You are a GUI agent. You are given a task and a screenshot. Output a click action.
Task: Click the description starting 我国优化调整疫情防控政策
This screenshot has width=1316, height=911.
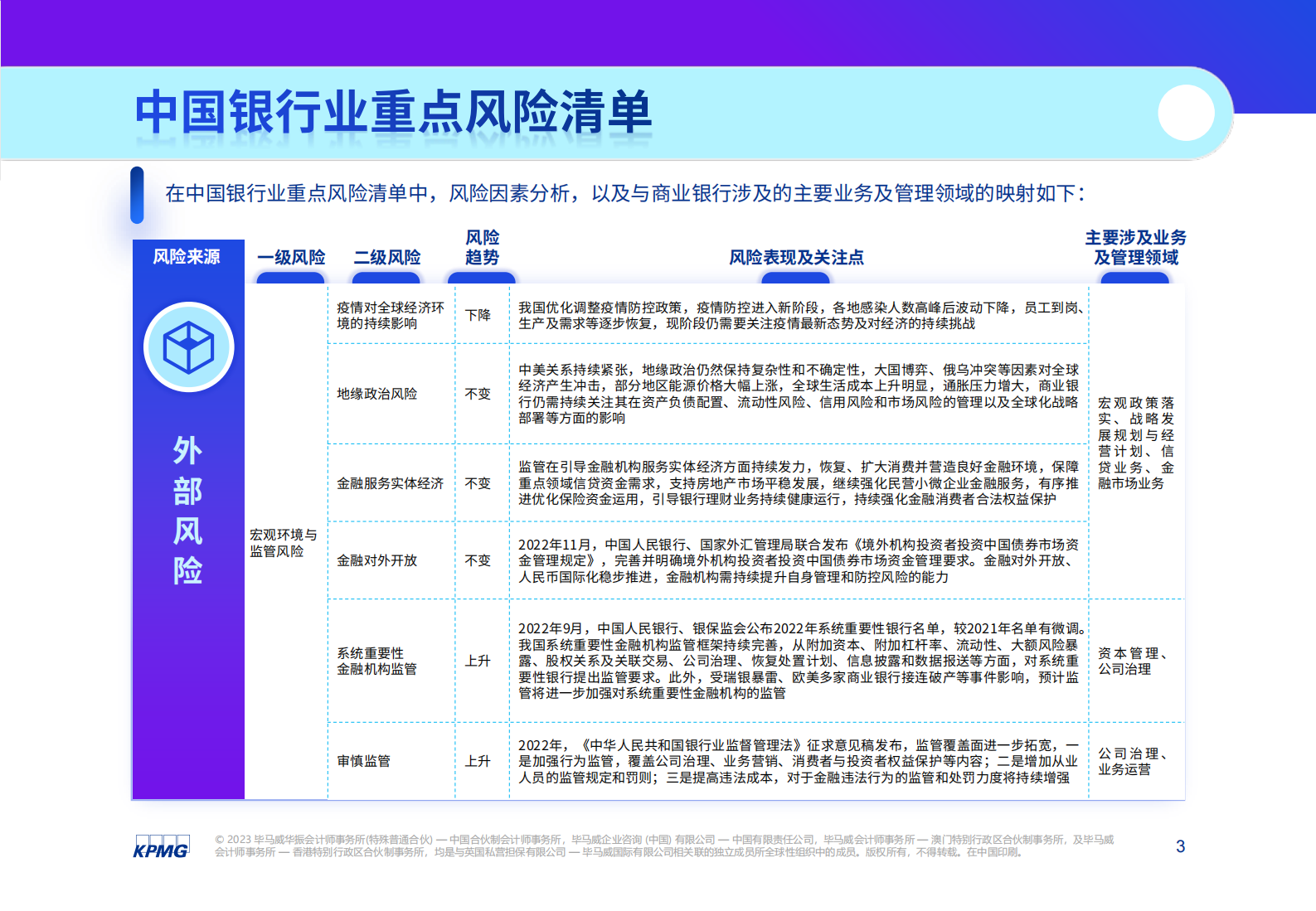[x=801, y=315]
